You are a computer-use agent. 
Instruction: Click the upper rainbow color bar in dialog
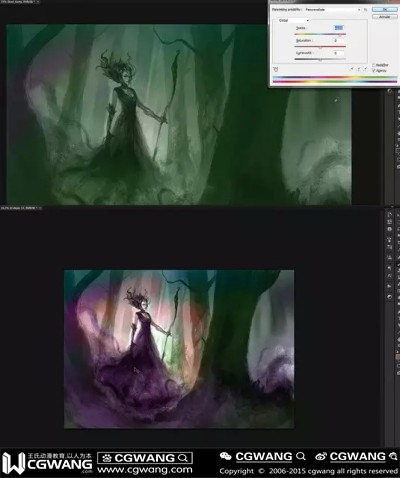335,77
